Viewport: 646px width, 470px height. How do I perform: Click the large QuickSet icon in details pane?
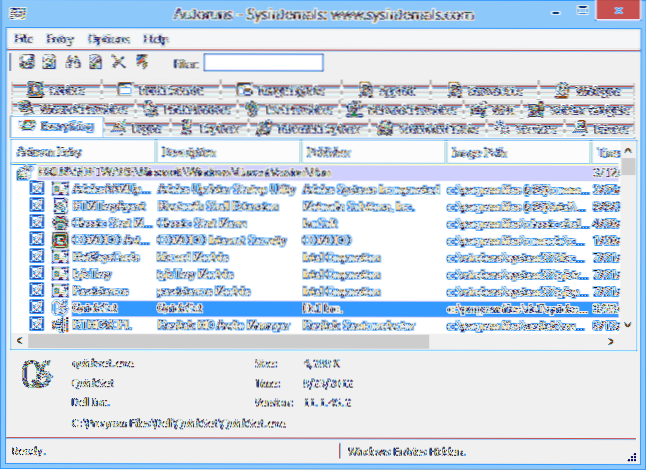35,372
